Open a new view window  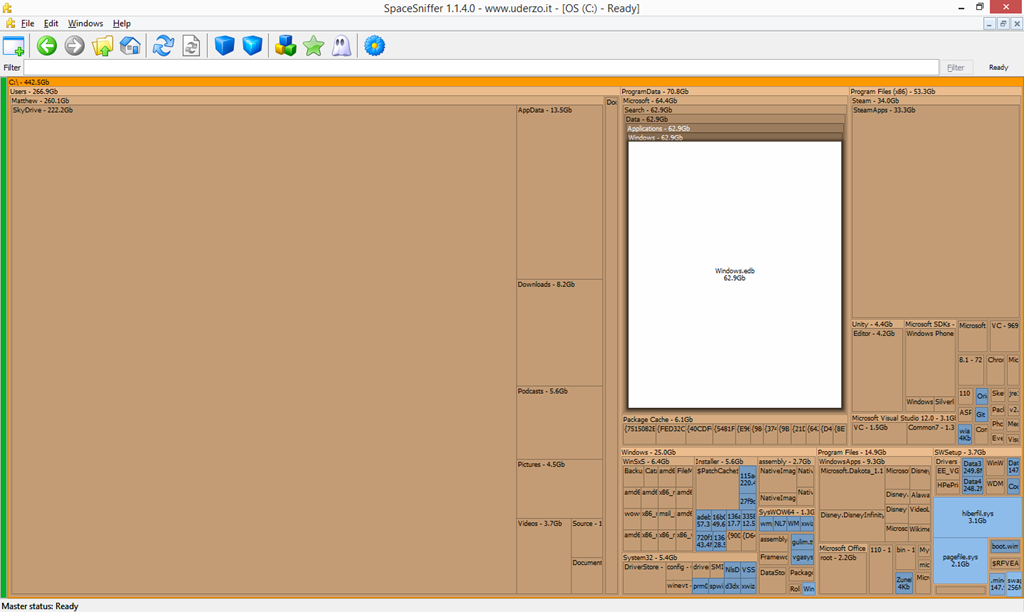[14, 46]
